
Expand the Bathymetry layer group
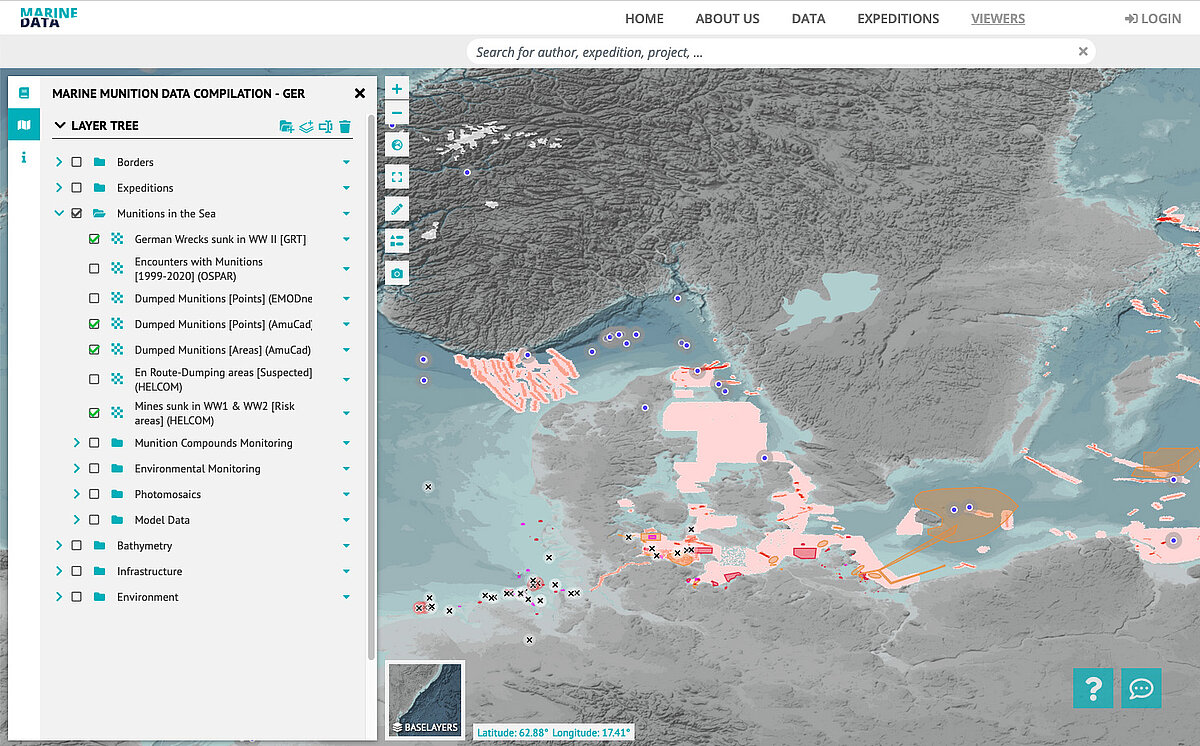[59, 545]
